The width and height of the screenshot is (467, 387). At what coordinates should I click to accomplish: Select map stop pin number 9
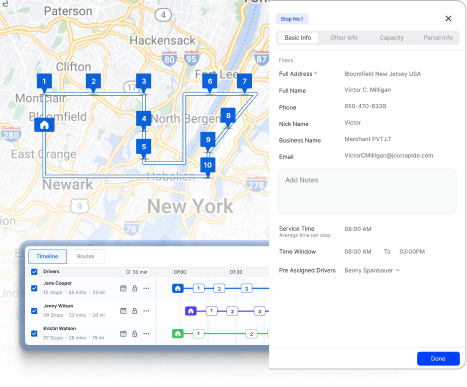pyautogui.click(x=208, y=140)
